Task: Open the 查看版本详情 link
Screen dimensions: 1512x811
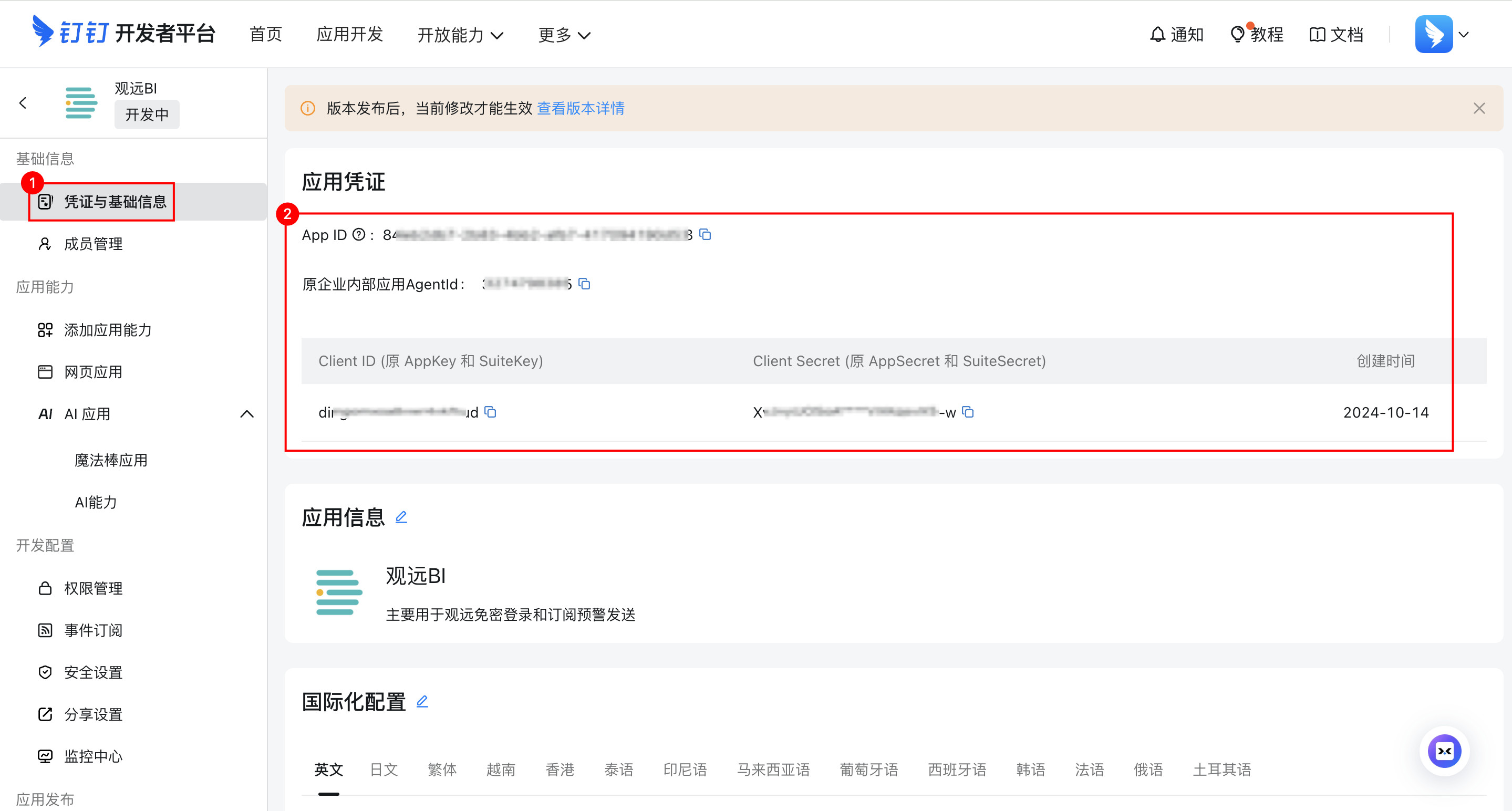Action: click(581, 109)
